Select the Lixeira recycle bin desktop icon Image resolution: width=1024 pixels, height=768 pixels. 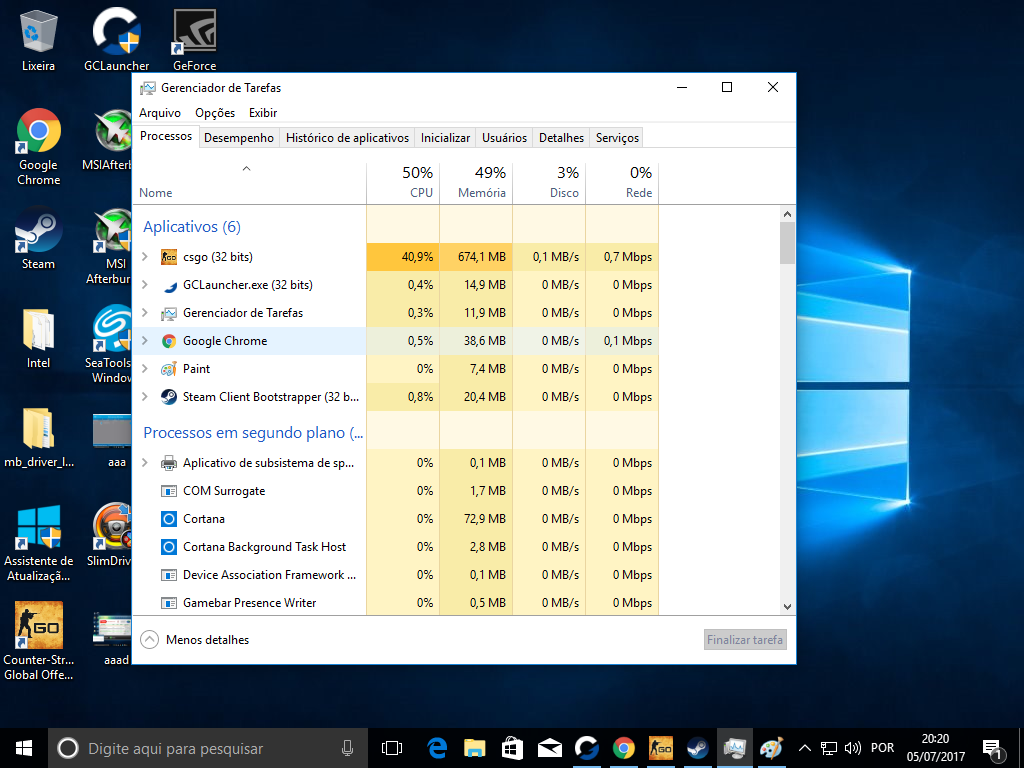(x=39, y=40)
